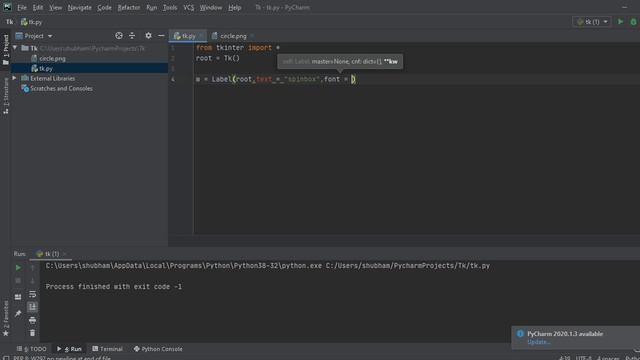Click the Collapse All icon in the Project panel

click(132, 36)
